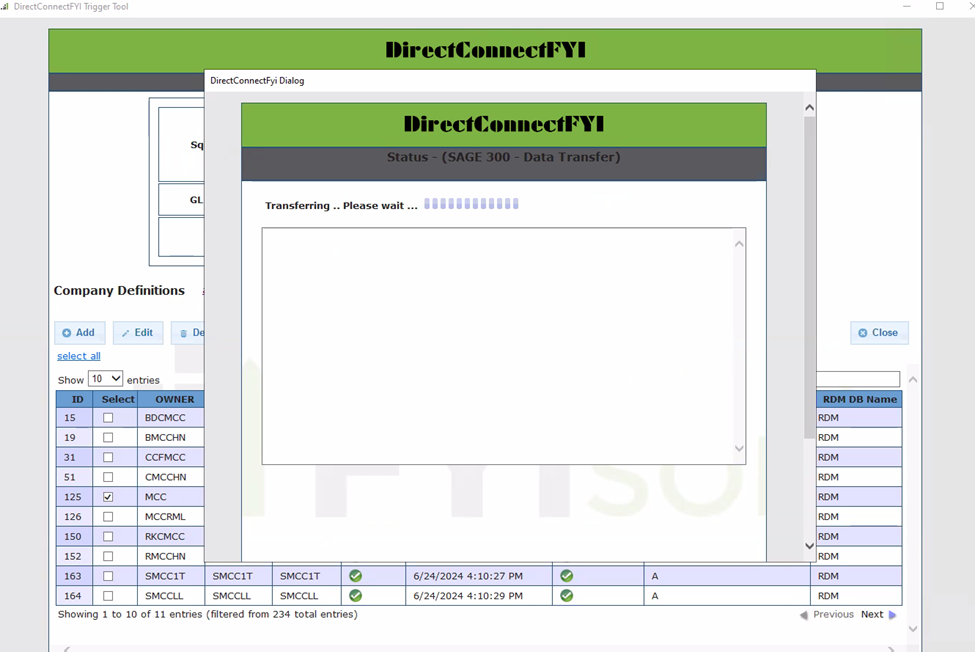Click ID cell 125
The height and width of the screenshot is (652, 975).
tap(75, 497)
